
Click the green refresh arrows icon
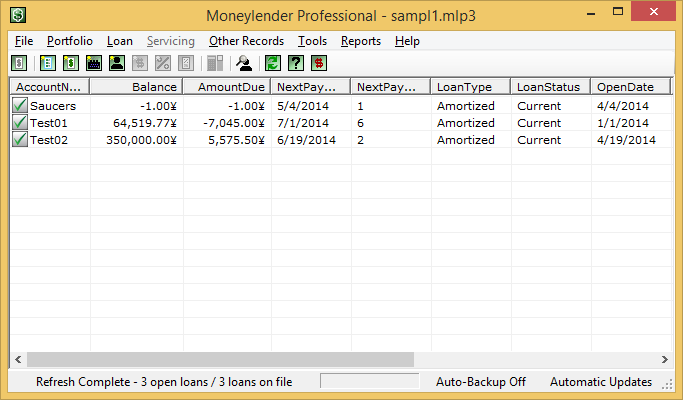pos(273,63)
